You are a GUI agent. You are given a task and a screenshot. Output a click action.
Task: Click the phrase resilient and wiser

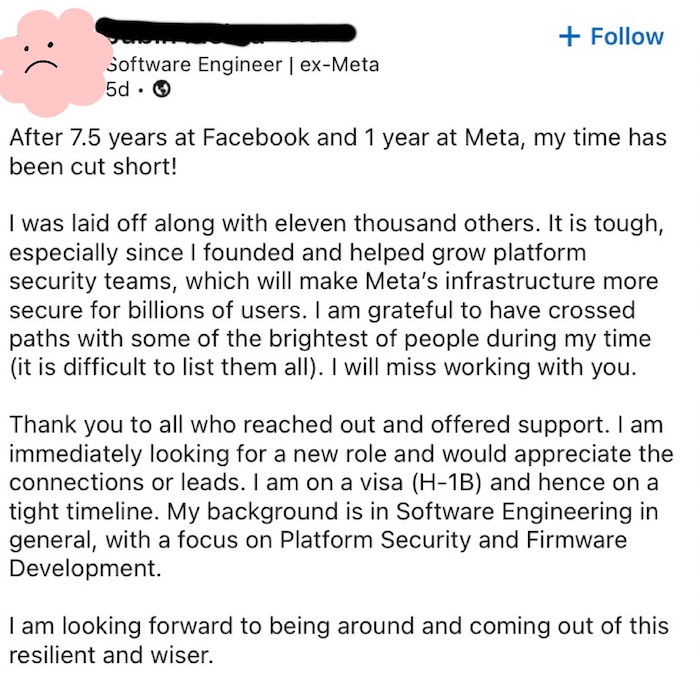point(111,655)
